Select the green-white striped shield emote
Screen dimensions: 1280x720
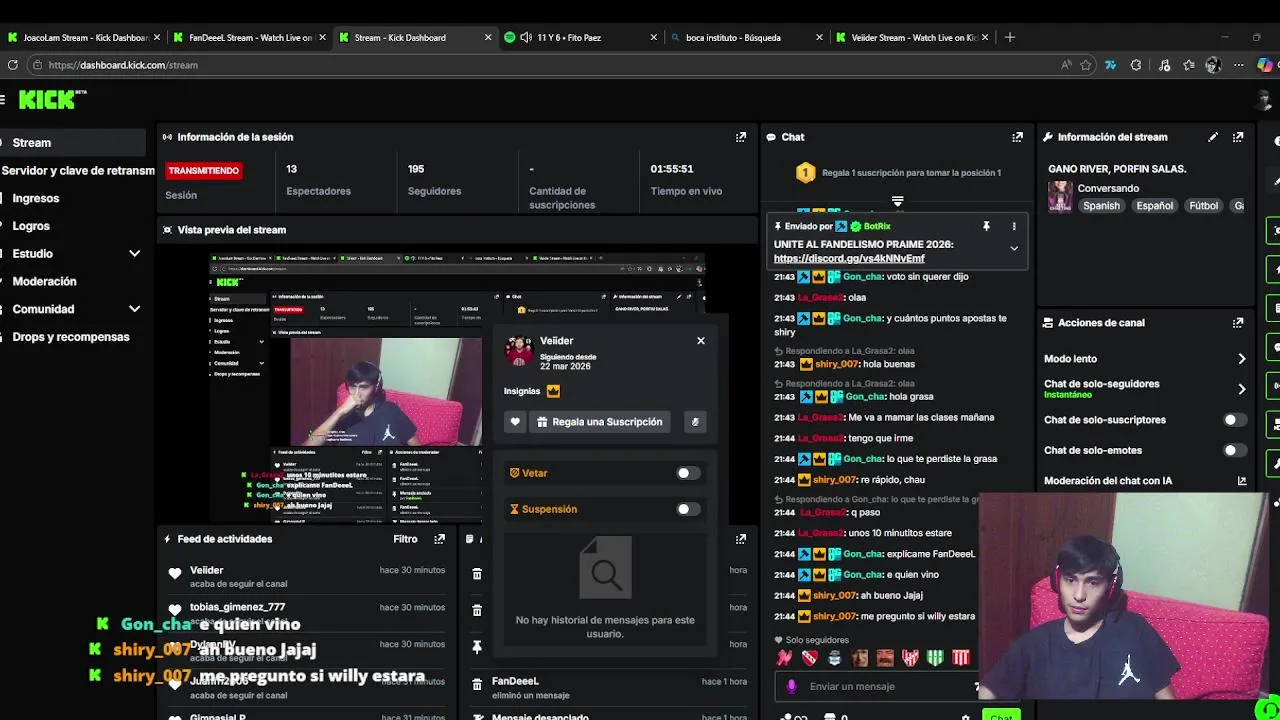pos(935,658)
